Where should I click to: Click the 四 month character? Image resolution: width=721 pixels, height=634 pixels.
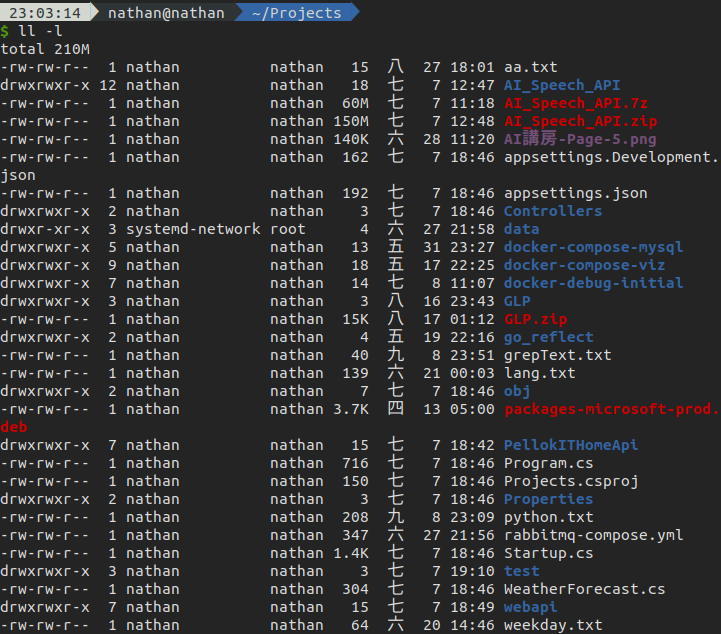[395, 408]
